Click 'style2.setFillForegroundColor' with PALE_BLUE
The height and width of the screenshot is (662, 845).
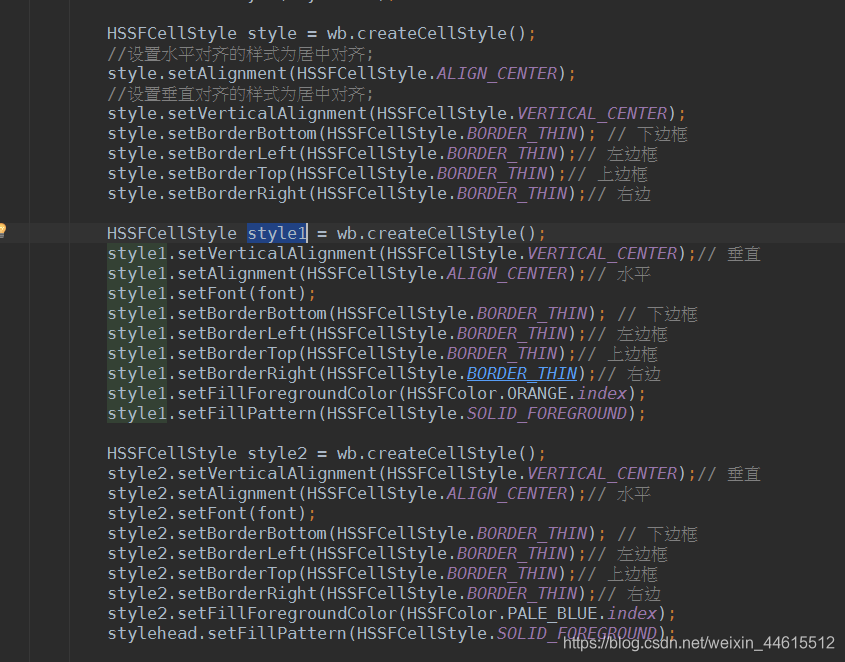(x=391, y=613)
